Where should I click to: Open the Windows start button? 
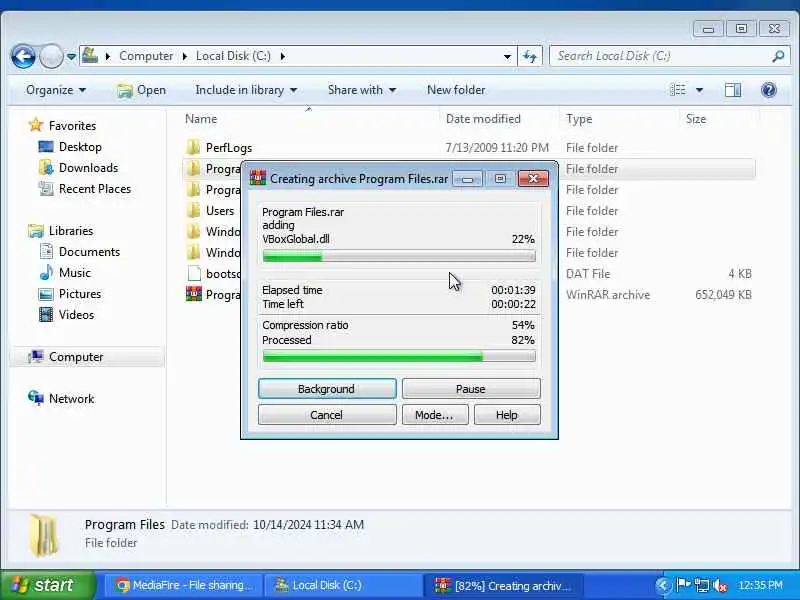coord(47,585)
